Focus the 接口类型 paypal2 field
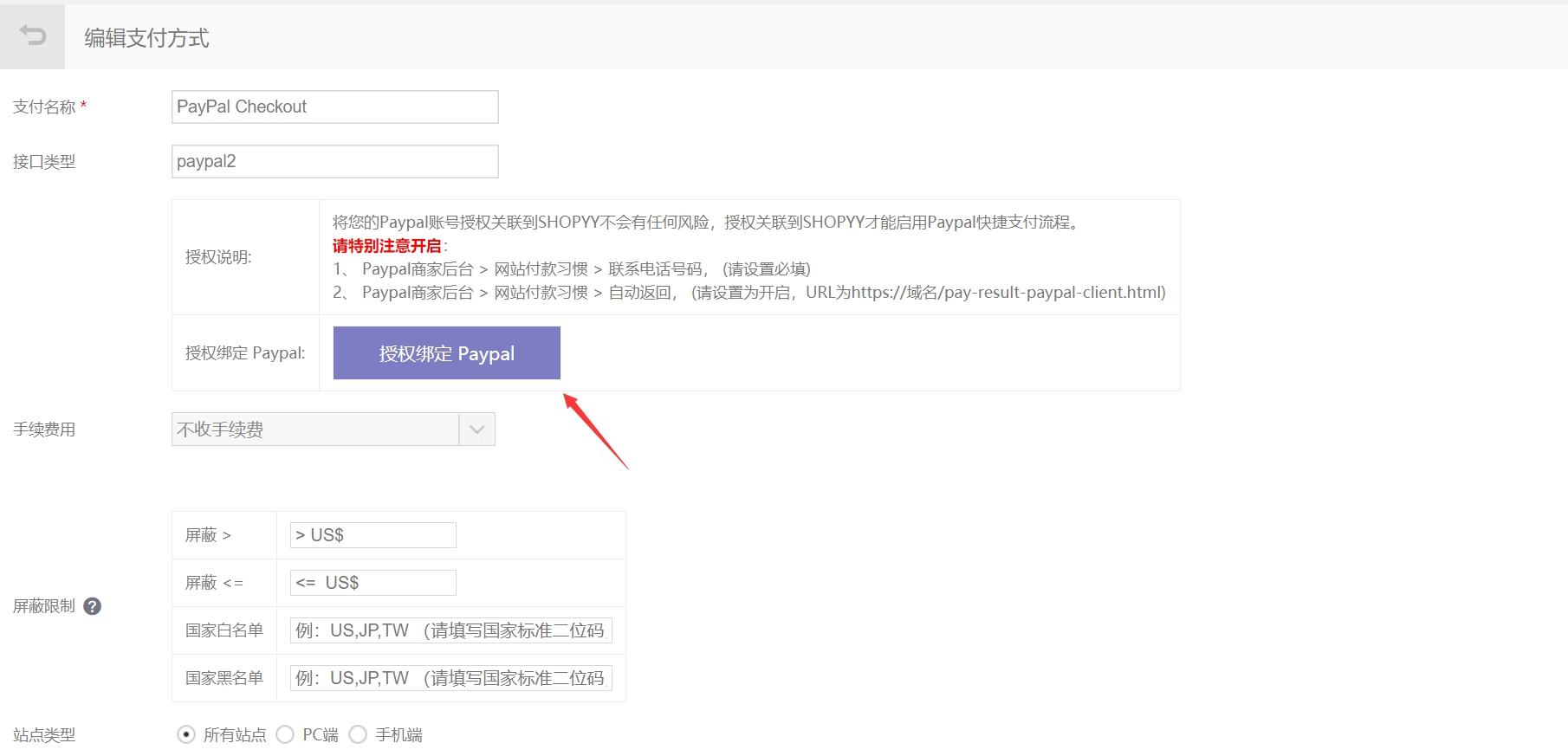The height and width of the screenshot is (756, 1568). (335, 161)
